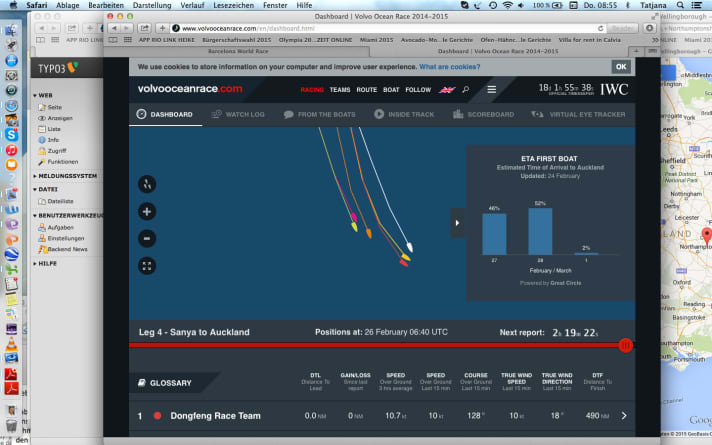Open the 'What are cookies?' link
Viewport: 712px width, 445px height.
click(x=450, y=67)
